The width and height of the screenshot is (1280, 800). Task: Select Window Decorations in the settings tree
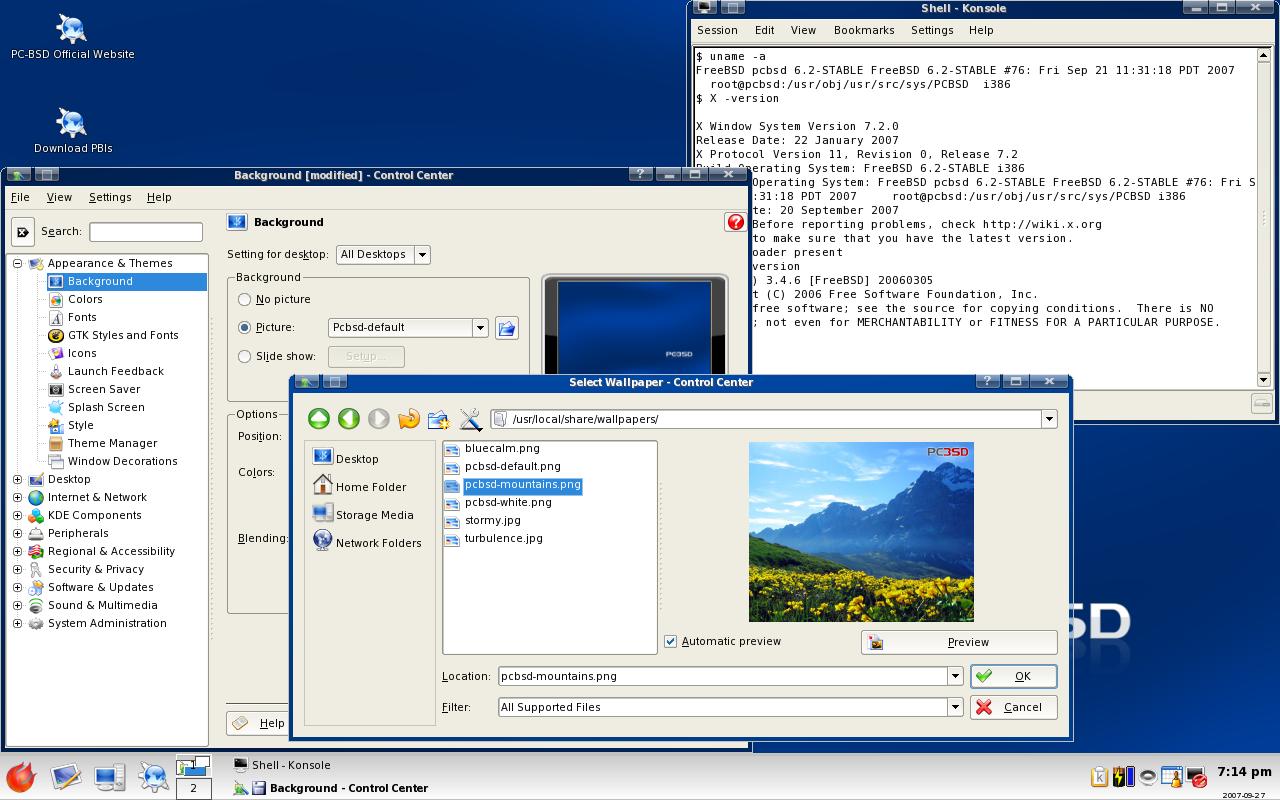click(122, 462)
